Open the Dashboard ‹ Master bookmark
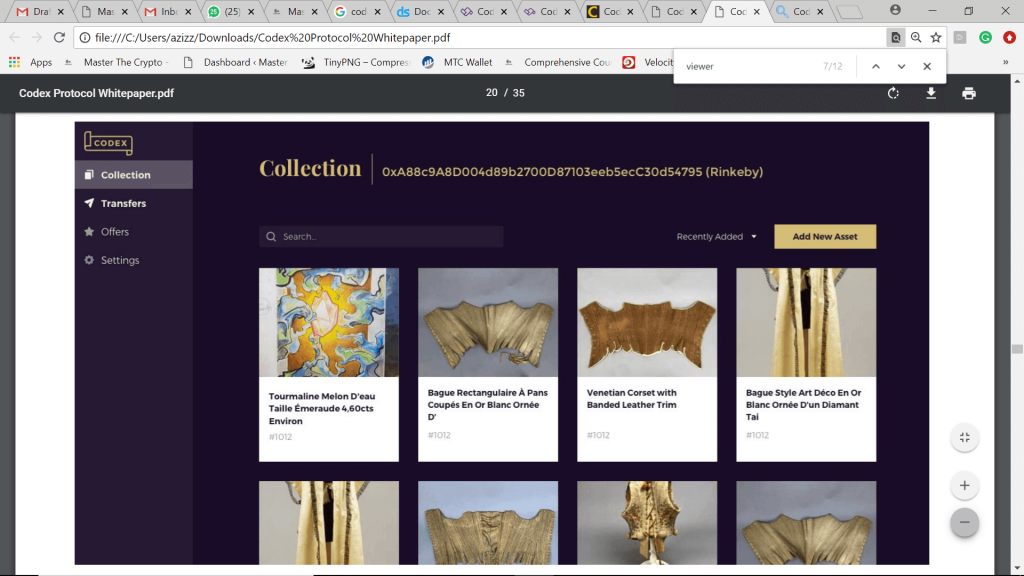1024x576 pixels. (235, 62)
